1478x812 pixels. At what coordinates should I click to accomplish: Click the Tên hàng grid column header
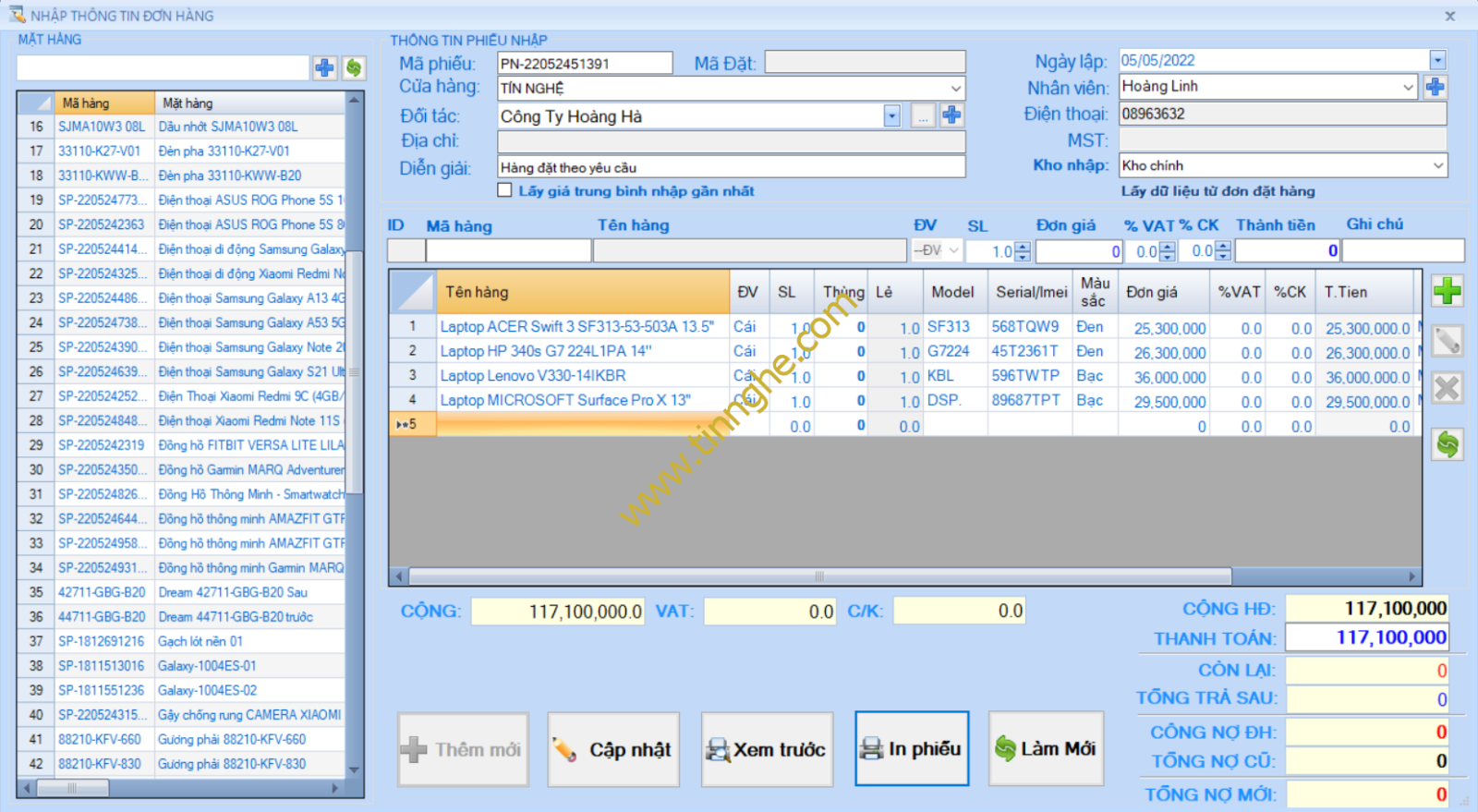582,292
